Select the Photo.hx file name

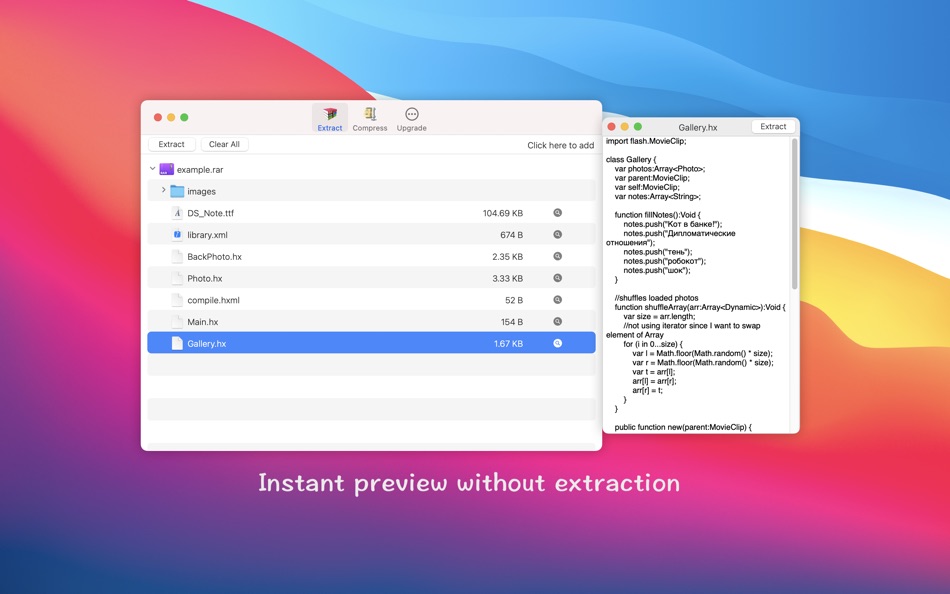tap(205, 279)
